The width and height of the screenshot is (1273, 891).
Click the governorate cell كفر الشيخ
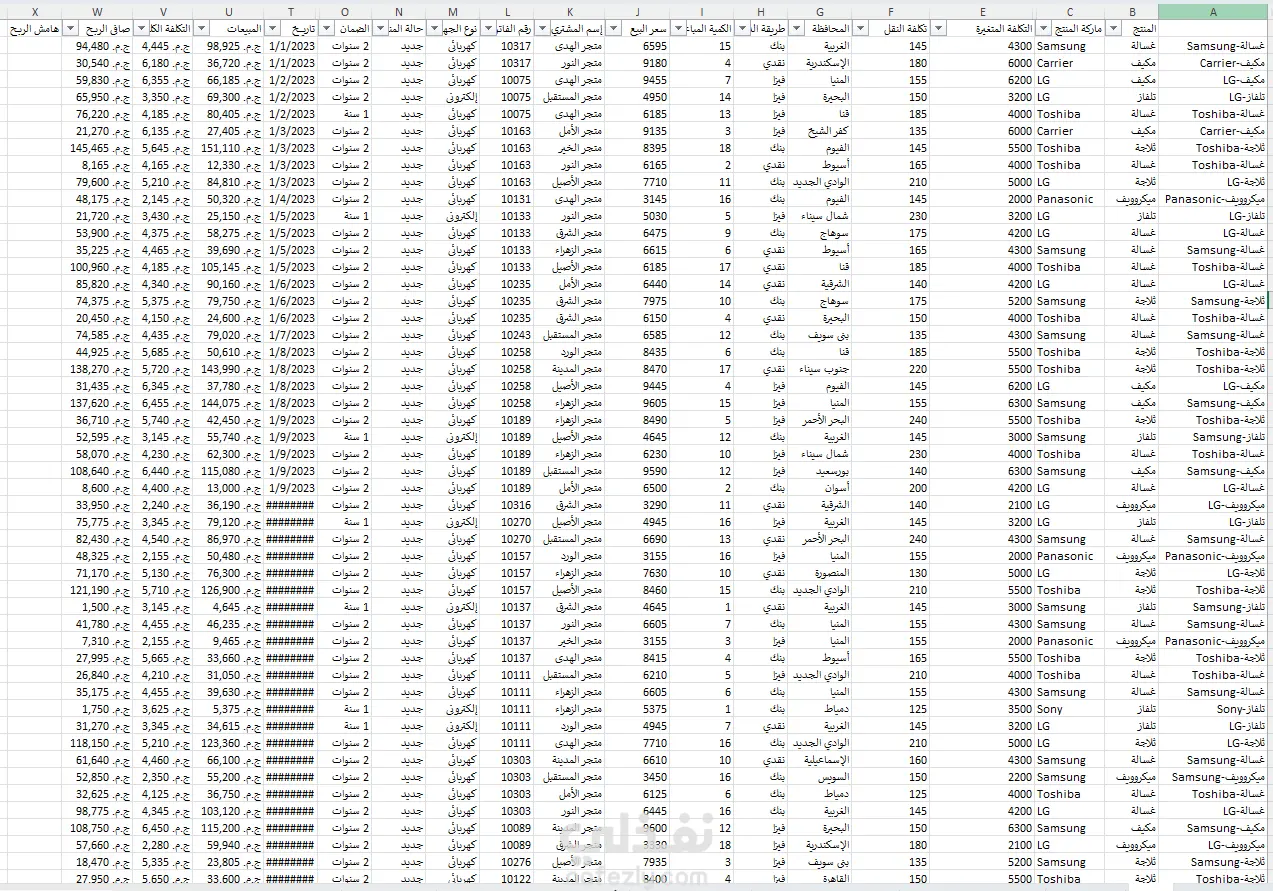tap(821, 131)
